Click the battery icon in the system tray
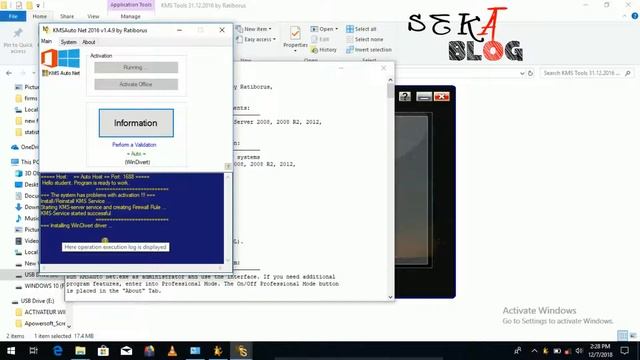Image resolution: width=640 pixels, height=360 pixels. 557,351
